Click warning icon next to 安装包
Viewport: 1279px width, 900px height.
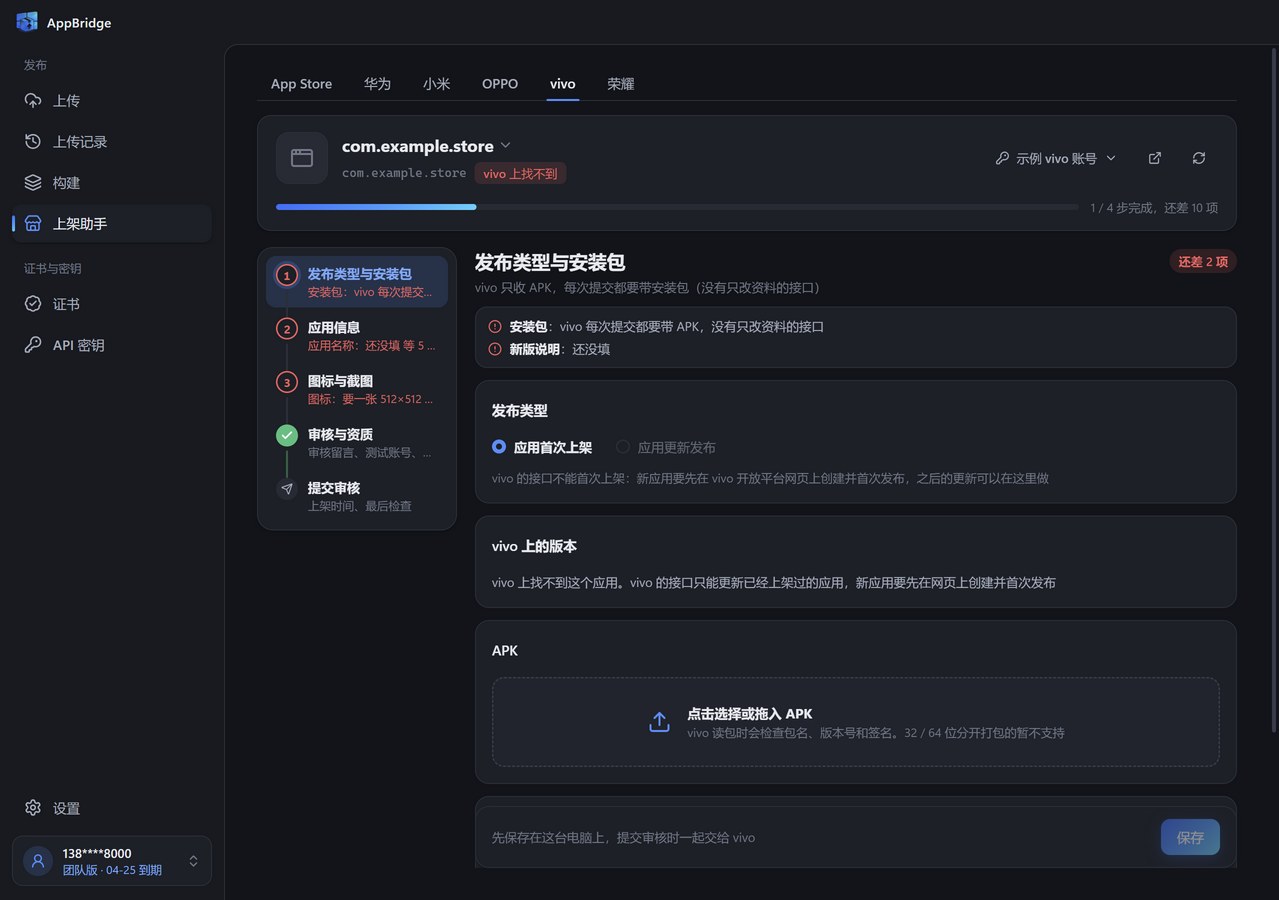[x=495, y=327]
